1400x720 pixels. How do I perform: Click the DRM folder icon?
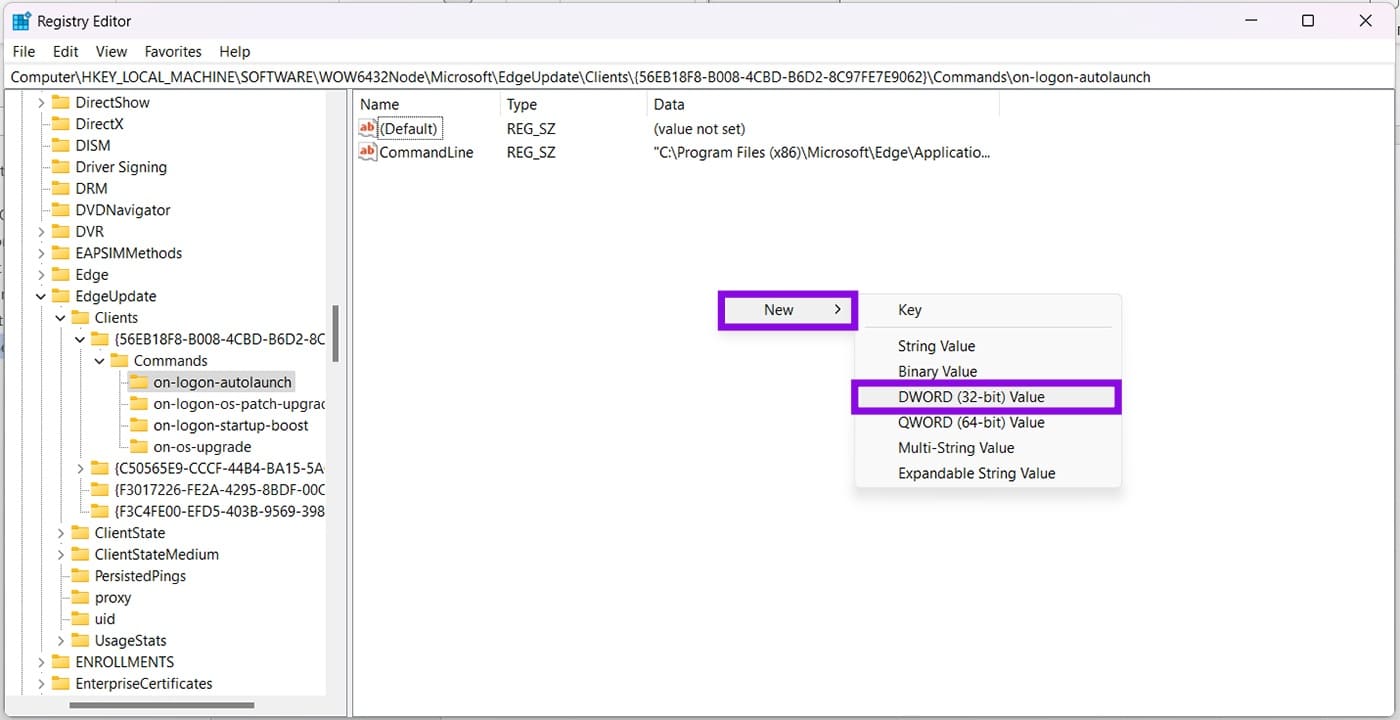click(60, 188)
